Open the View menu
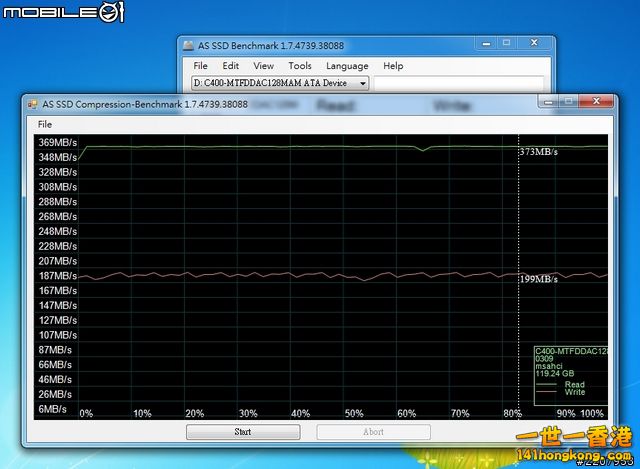640x469 pixels. 263,66
